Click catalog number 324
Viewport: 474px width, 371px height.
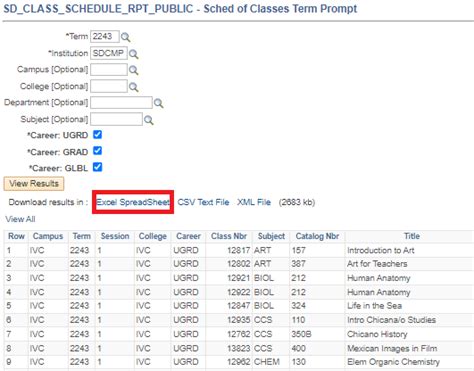pos(298,306)
